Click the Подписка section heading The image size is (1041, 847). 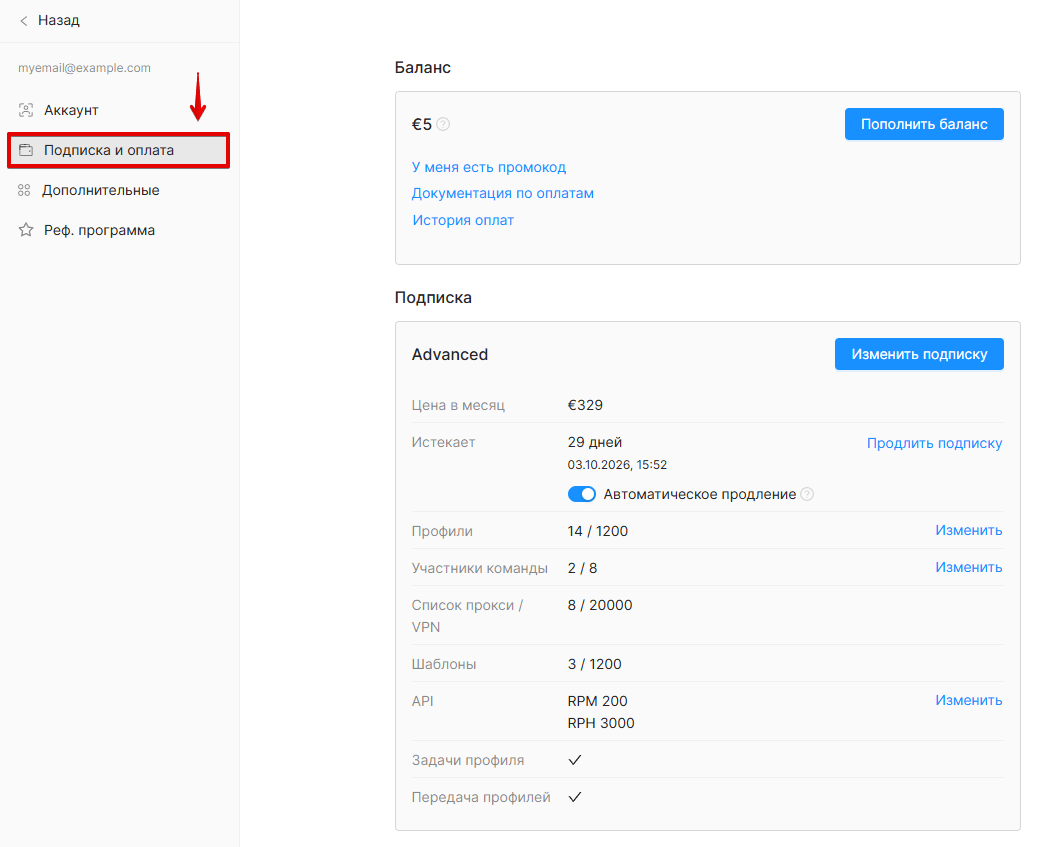click(433, 297)
